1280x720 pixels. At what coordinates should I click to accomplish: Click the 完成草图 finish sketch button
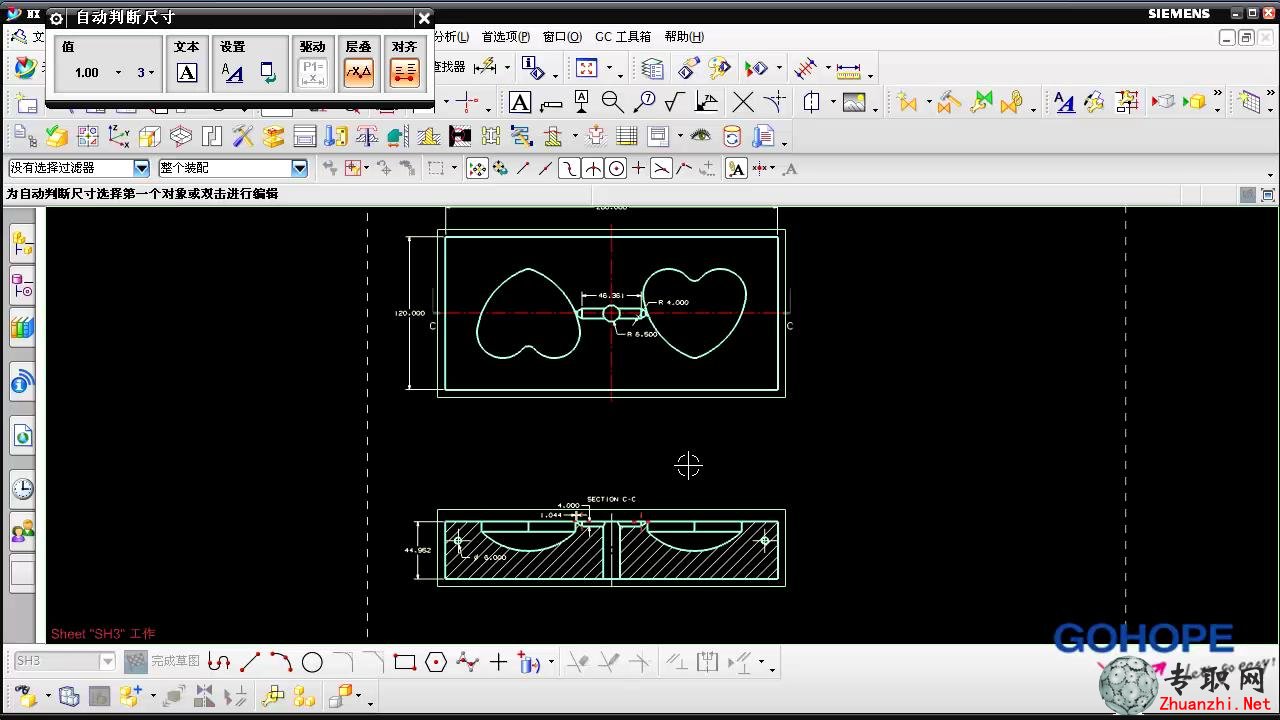click(x=162, y=661)
